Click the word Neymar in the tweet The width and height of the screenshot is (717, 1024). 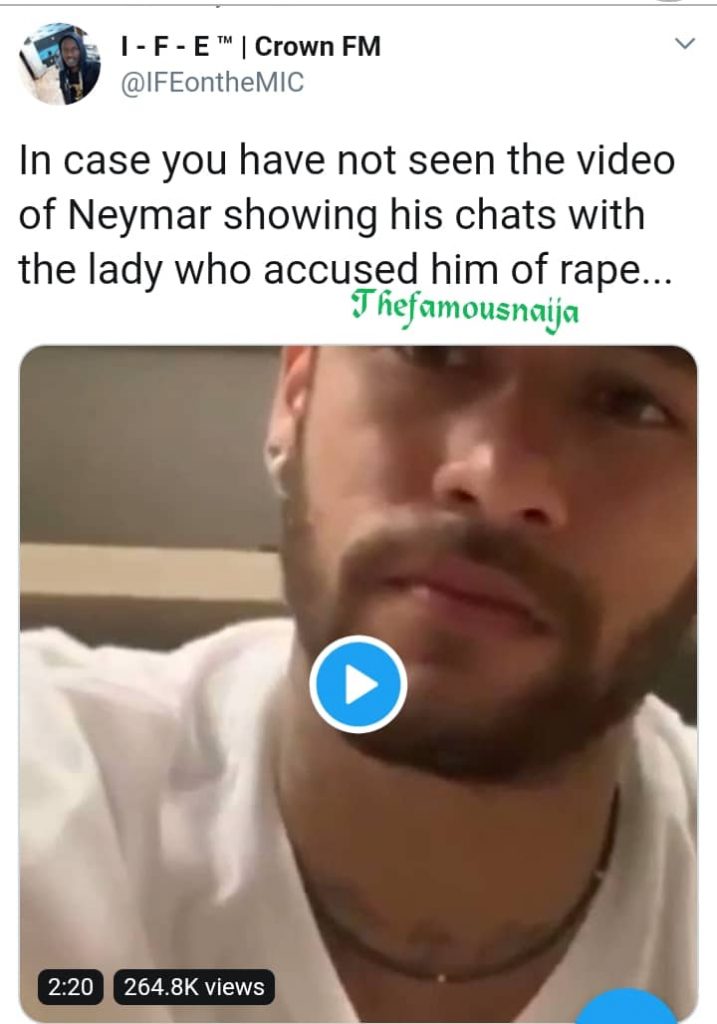tap(130, 216)
